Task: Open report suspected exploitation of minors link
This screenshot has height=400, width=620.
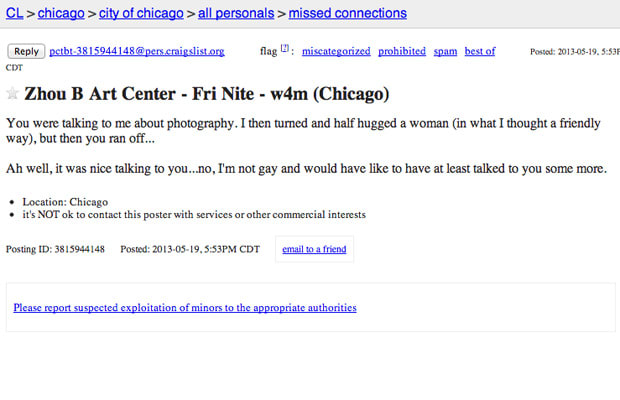Action: (x=185, y=308)
